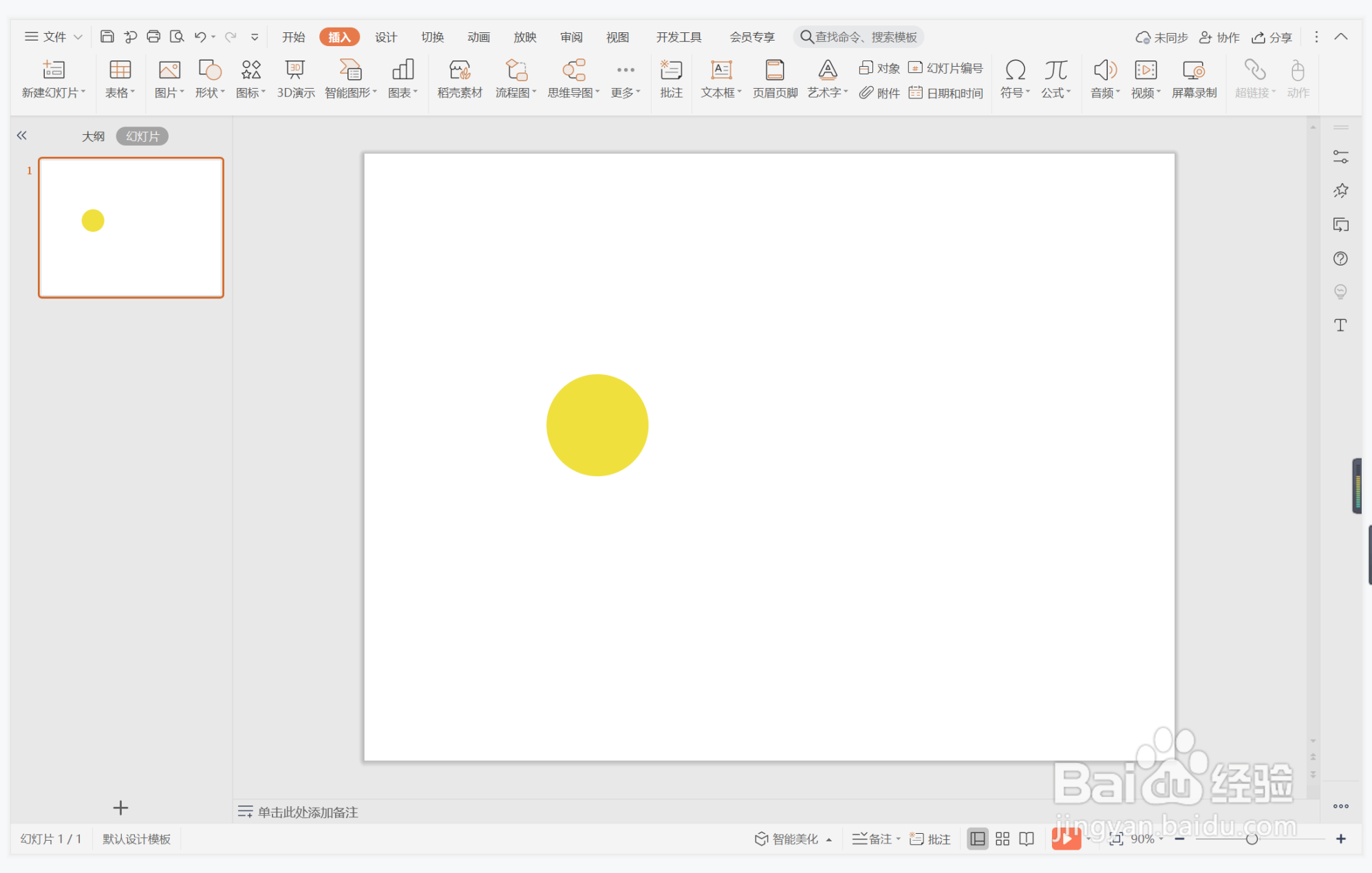Screen dimensions: 1372x873
Task: Open the 稻壳素材 resource icon
Action: click(x=460, y=78)
